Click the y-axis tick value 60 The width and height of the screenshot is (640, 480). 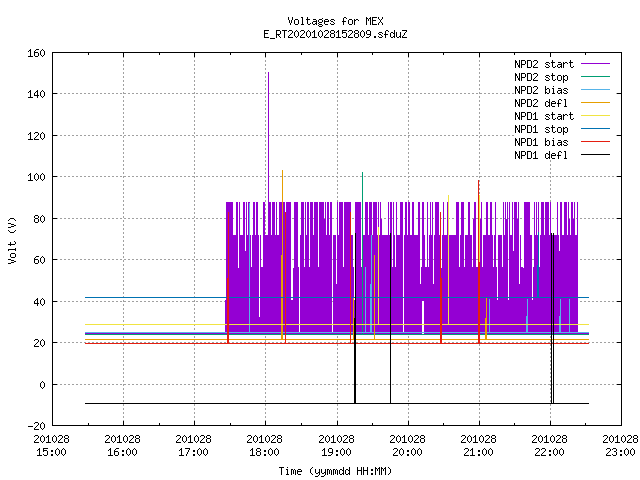tap(39, 260)
